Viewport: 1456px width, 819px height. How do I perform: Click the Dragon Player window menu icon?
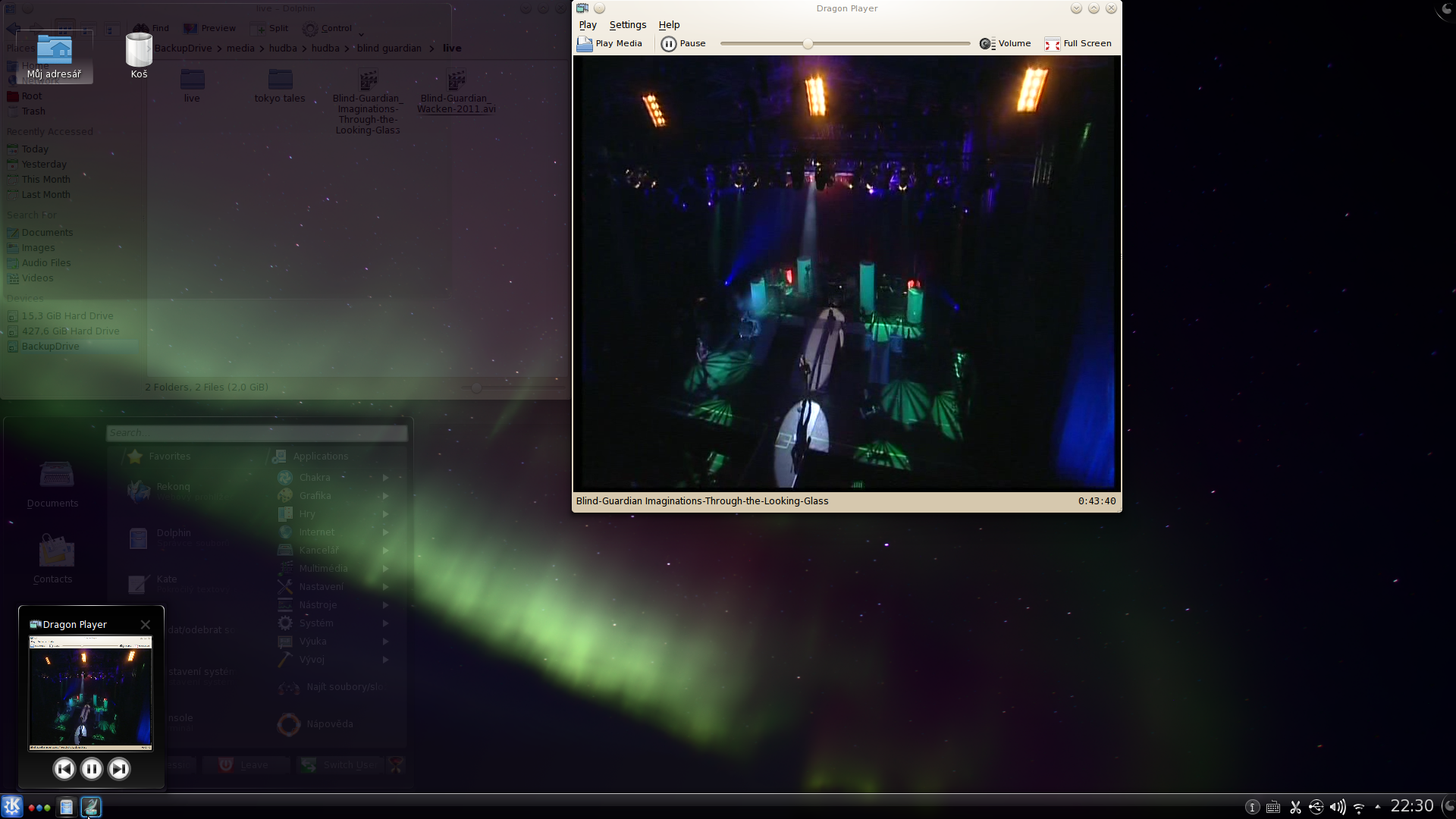click(582, 8)
